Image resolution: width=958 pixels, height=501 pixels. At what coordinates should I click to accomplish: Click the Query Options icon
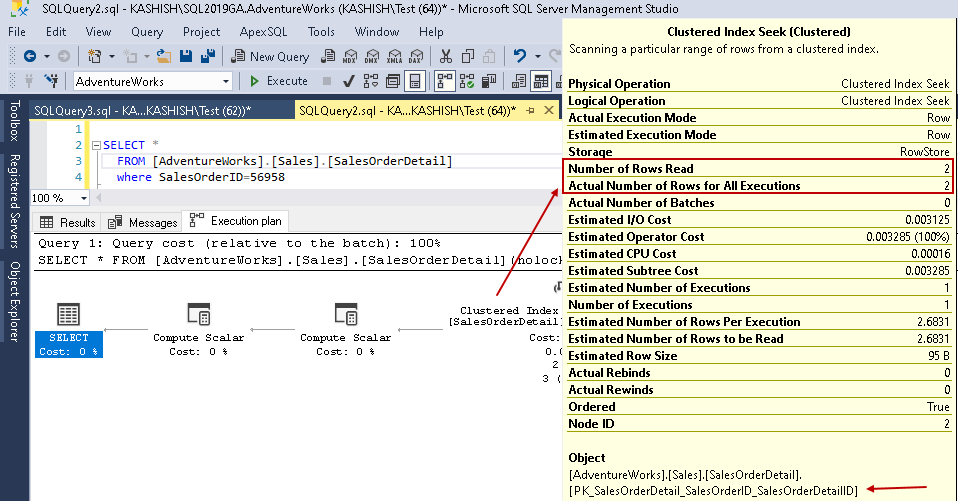[x=393, y=81]
